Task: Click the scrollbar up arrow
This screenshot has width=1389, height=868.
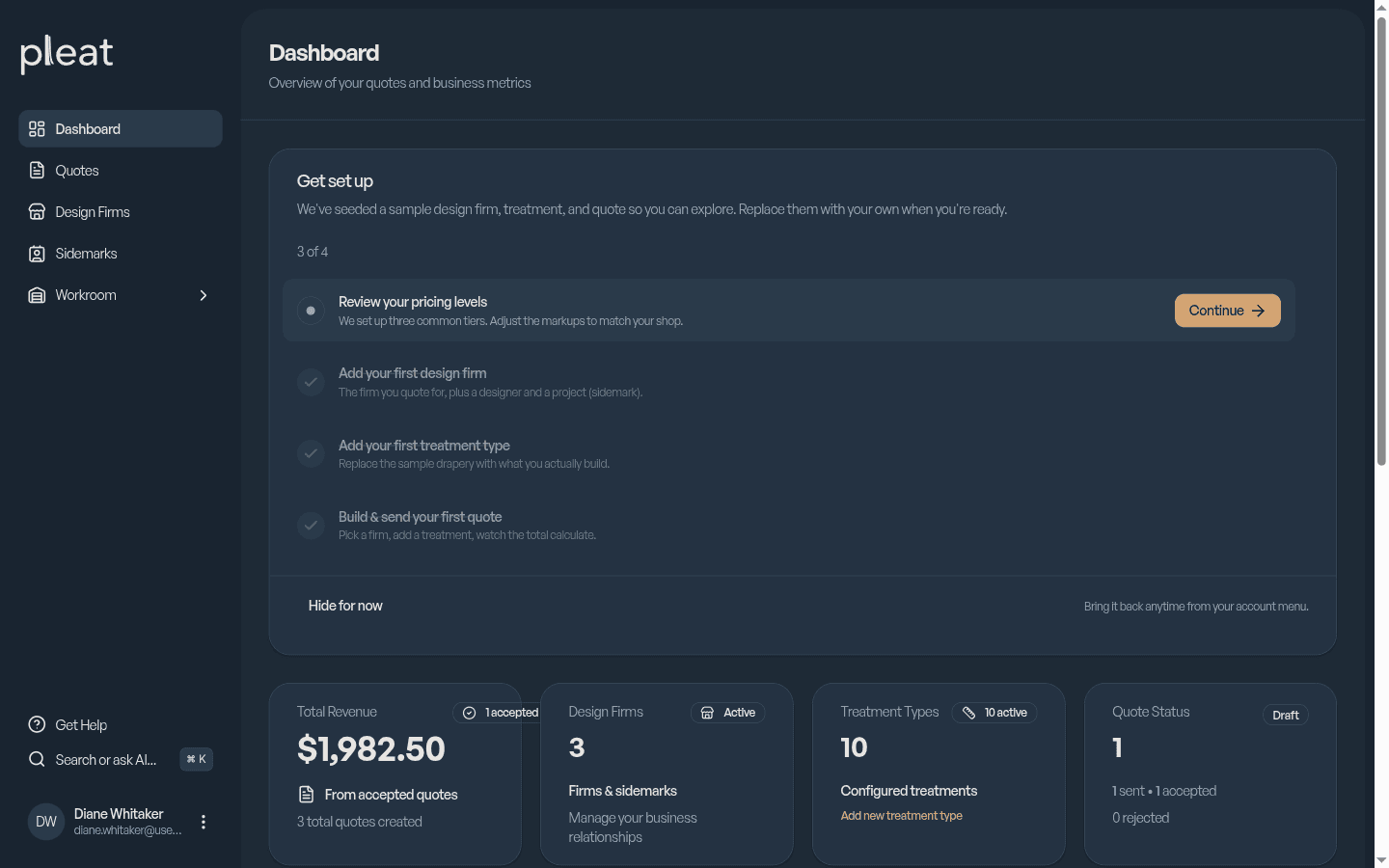Action: pyautogui.click(x=1381, y=8)
